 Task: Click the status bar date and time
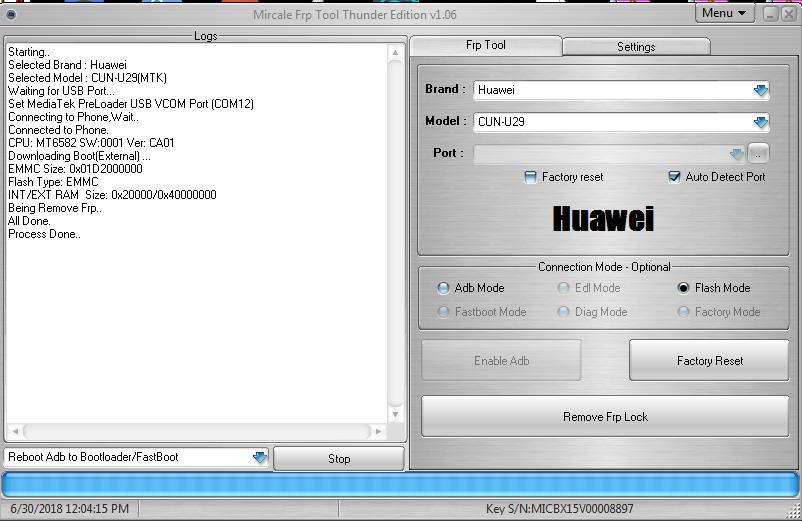(70, 509)
